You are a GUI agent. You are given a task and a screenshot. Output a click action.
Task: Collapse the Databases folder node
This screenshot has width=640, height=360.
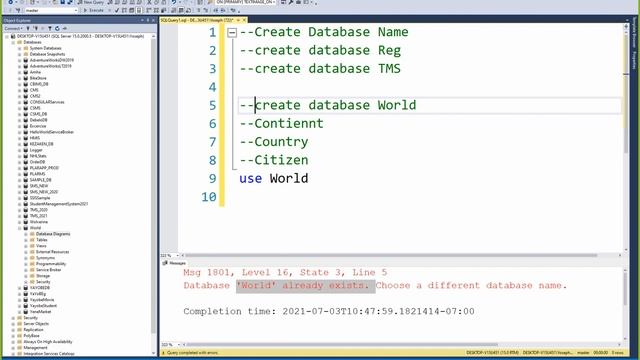click(13, 42)
